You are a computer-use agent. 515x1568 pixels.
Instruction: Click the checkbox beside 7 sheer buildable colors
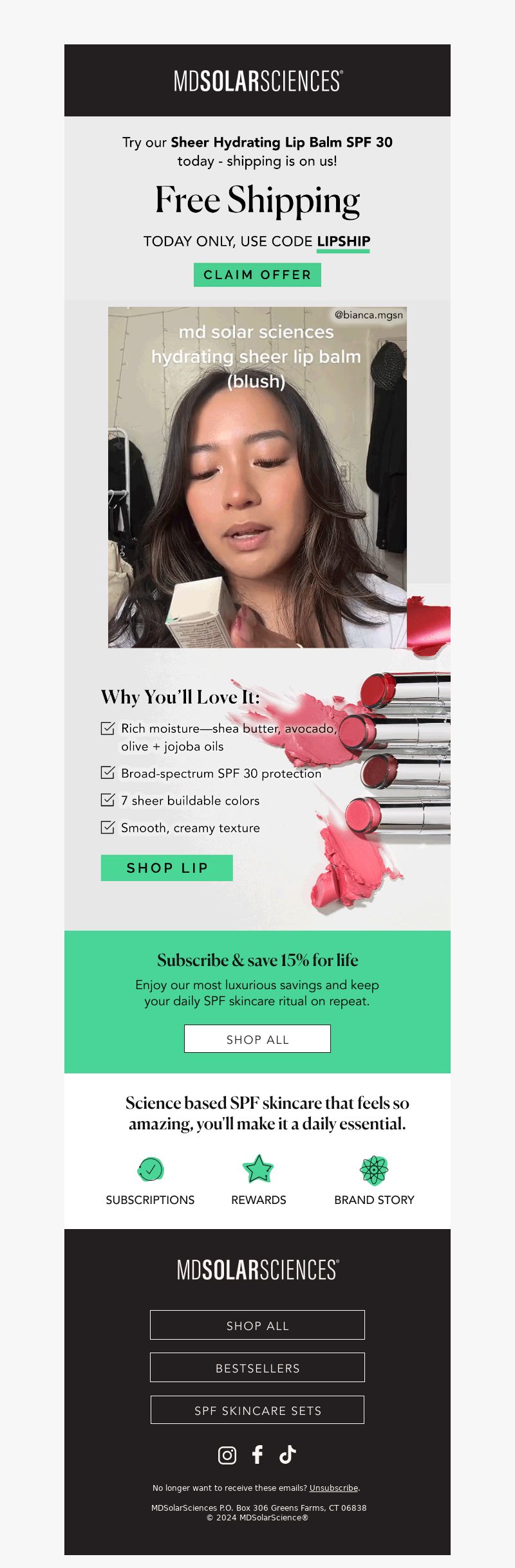tap(108, 799)
